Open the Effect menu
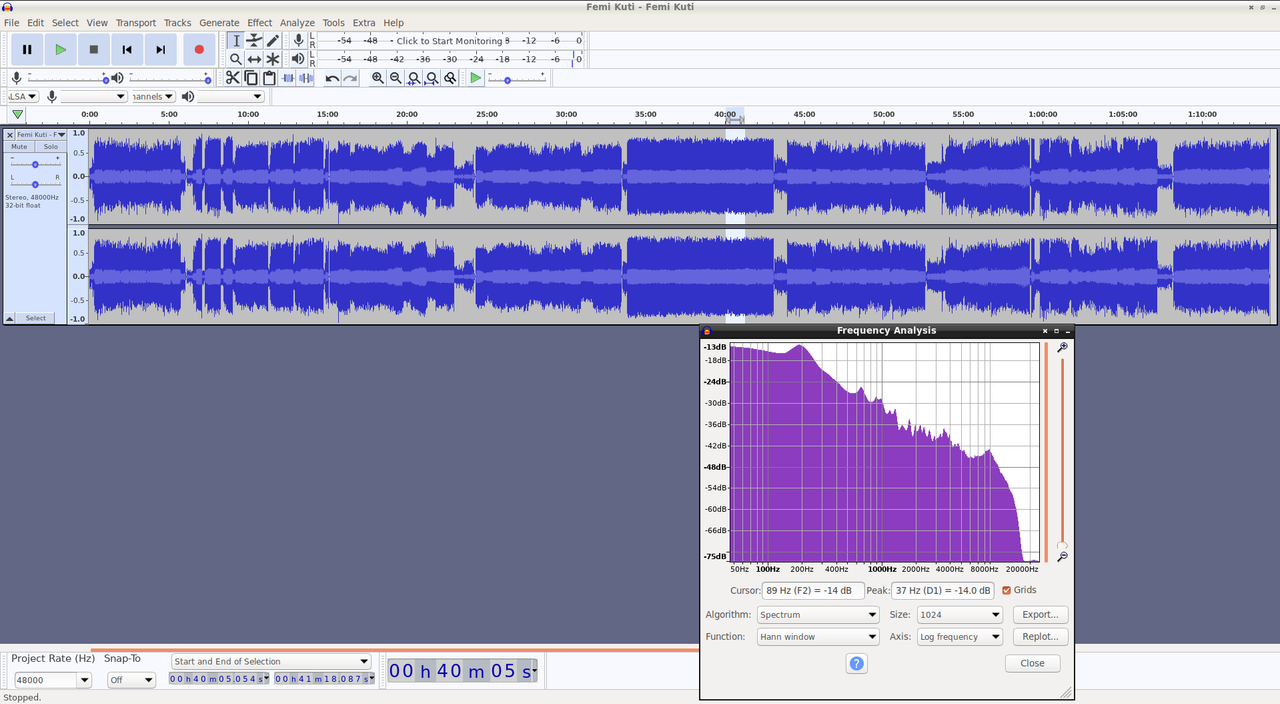The image size is (1280, 704). [260, 22]
